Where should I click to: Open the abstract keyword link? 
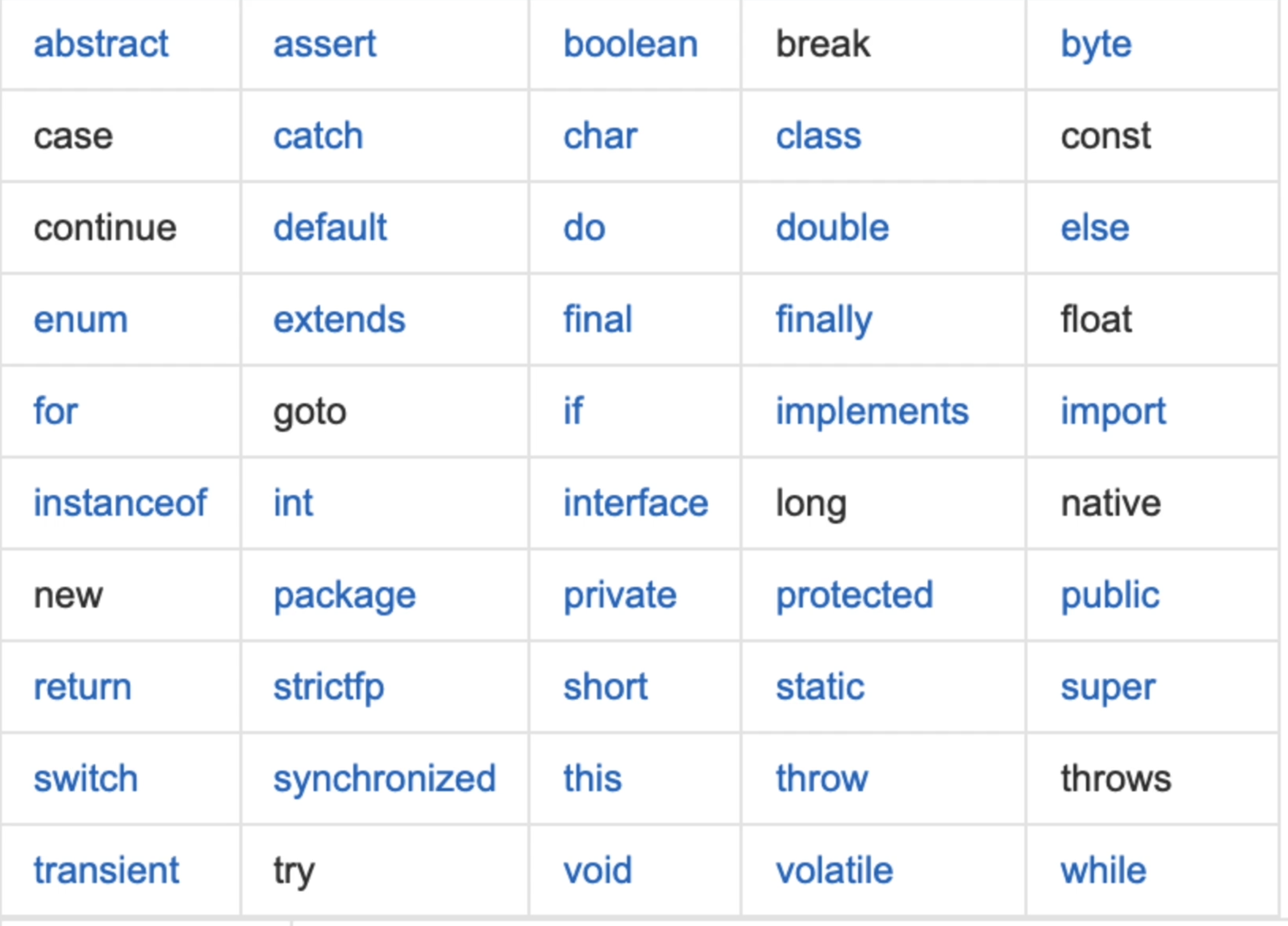pyautogui.click(x=101, y=44)
